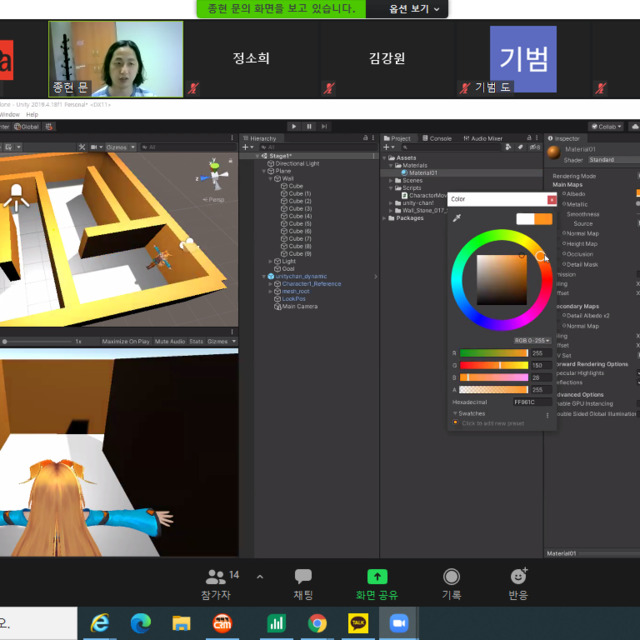Open the Collab dropdown
The height and width of the screenshot is (640, 640).
pos(606,127)
